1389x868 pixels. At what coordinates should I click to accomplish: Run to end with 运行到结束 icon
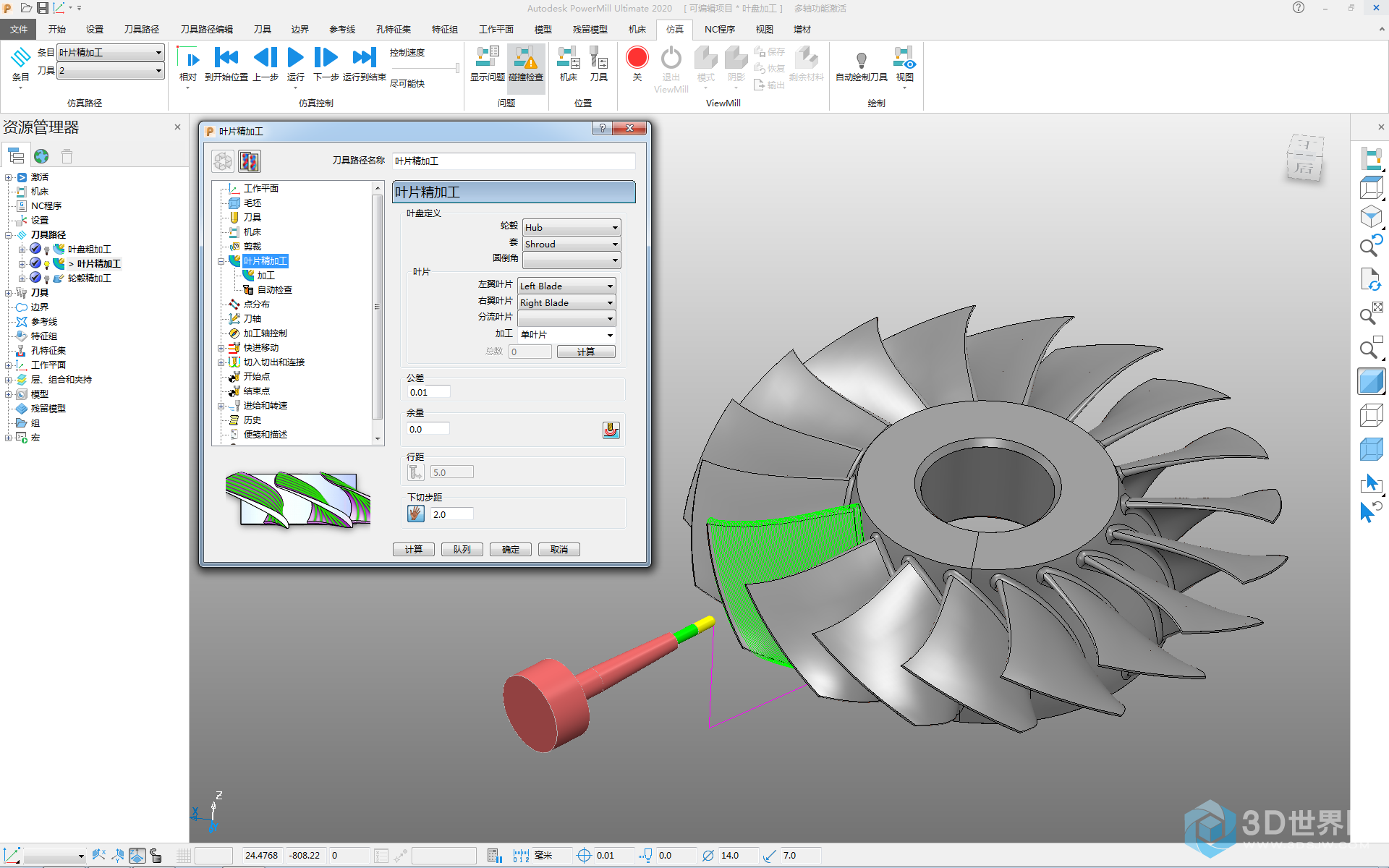[364, 58]
